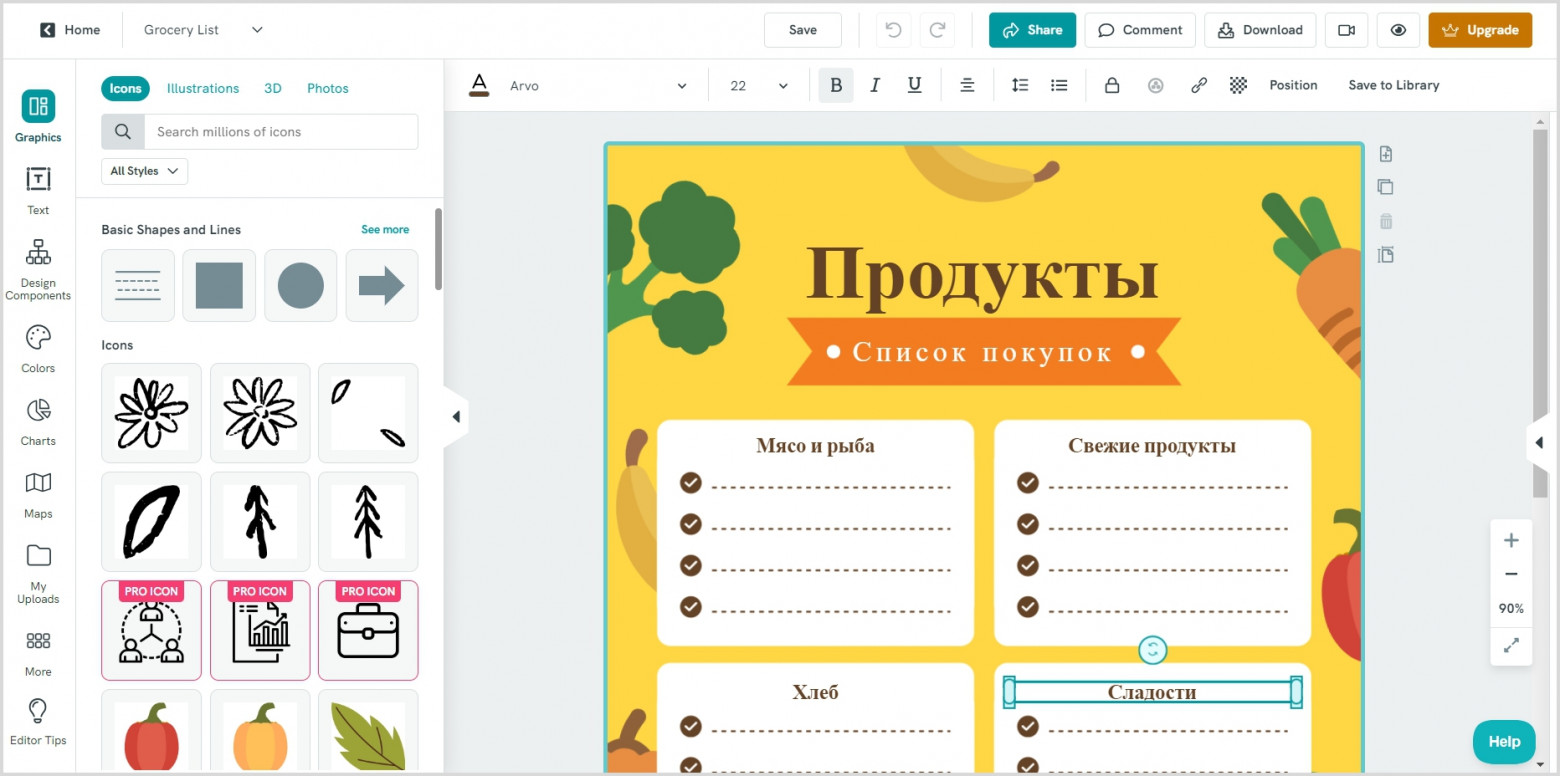Screen dimensions: 1560x776
Task: Insert the lines basic shape
Action: (x=138, y=286)
